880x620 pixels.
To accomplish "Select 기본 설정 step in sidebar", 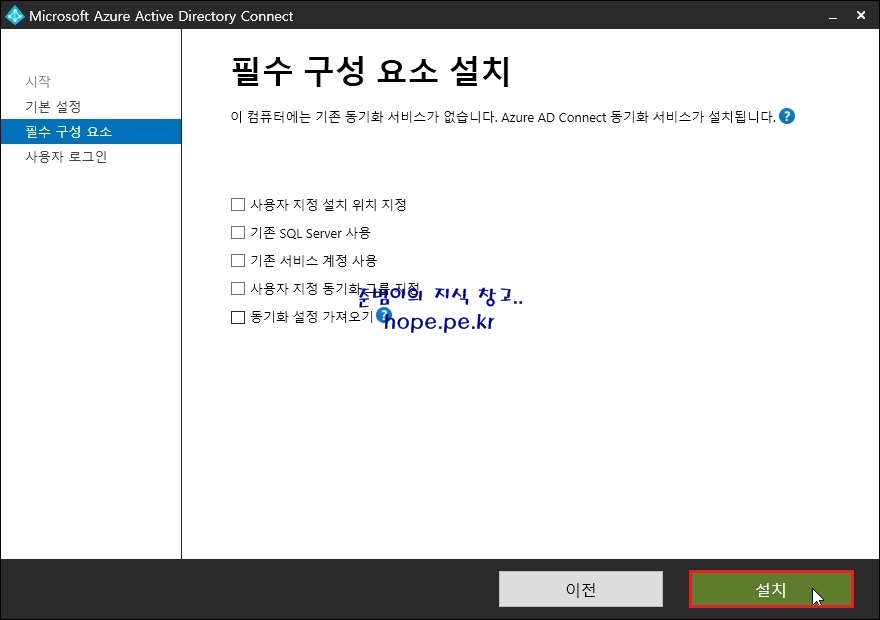I will click(53, 107).
